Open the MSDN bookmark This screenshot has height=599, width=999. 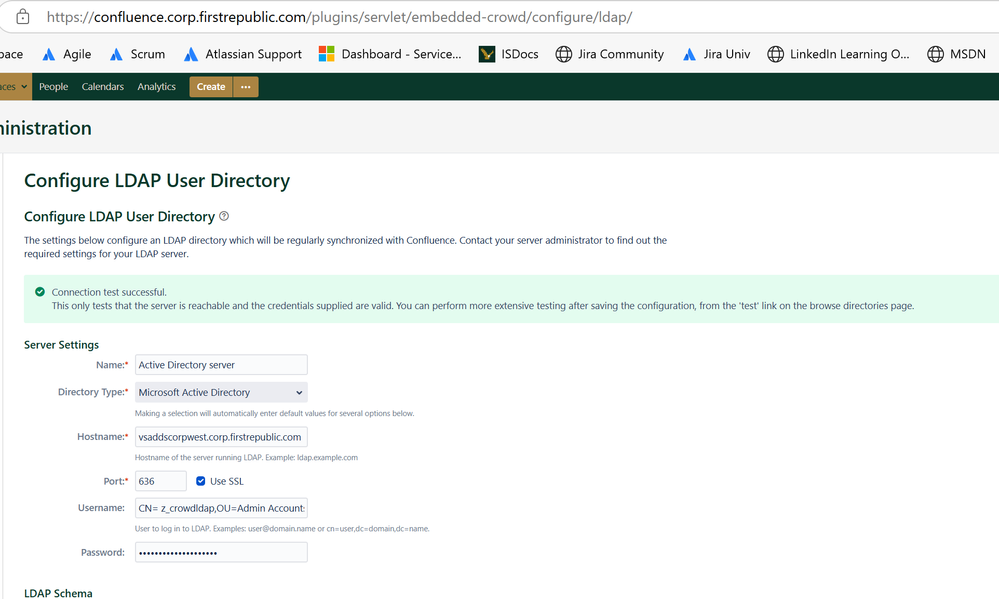coord(957,54)
